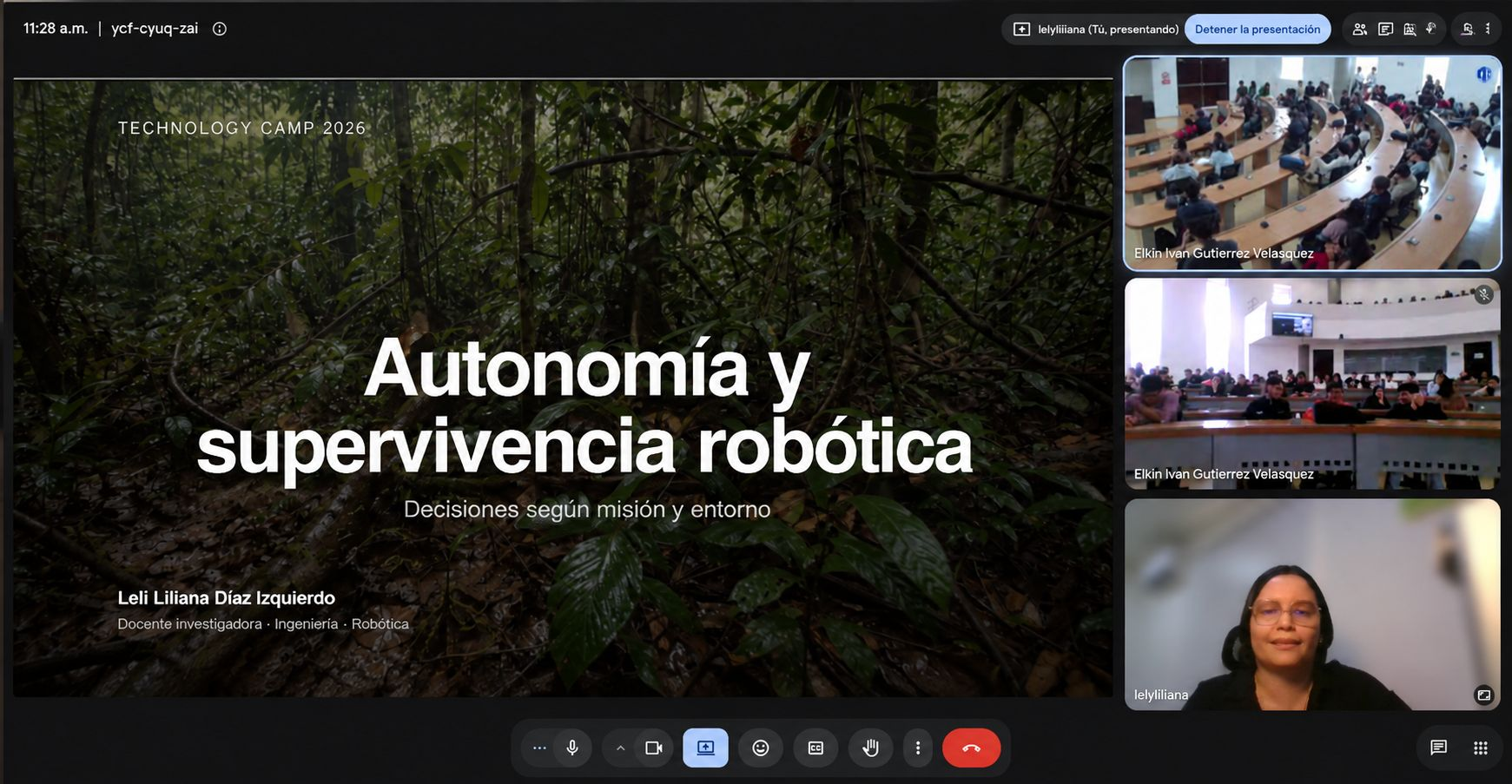Viewport: 1512px width, 784px height.
Task: Open the in-call chat icon at top right
Action: click(1385, 29)
